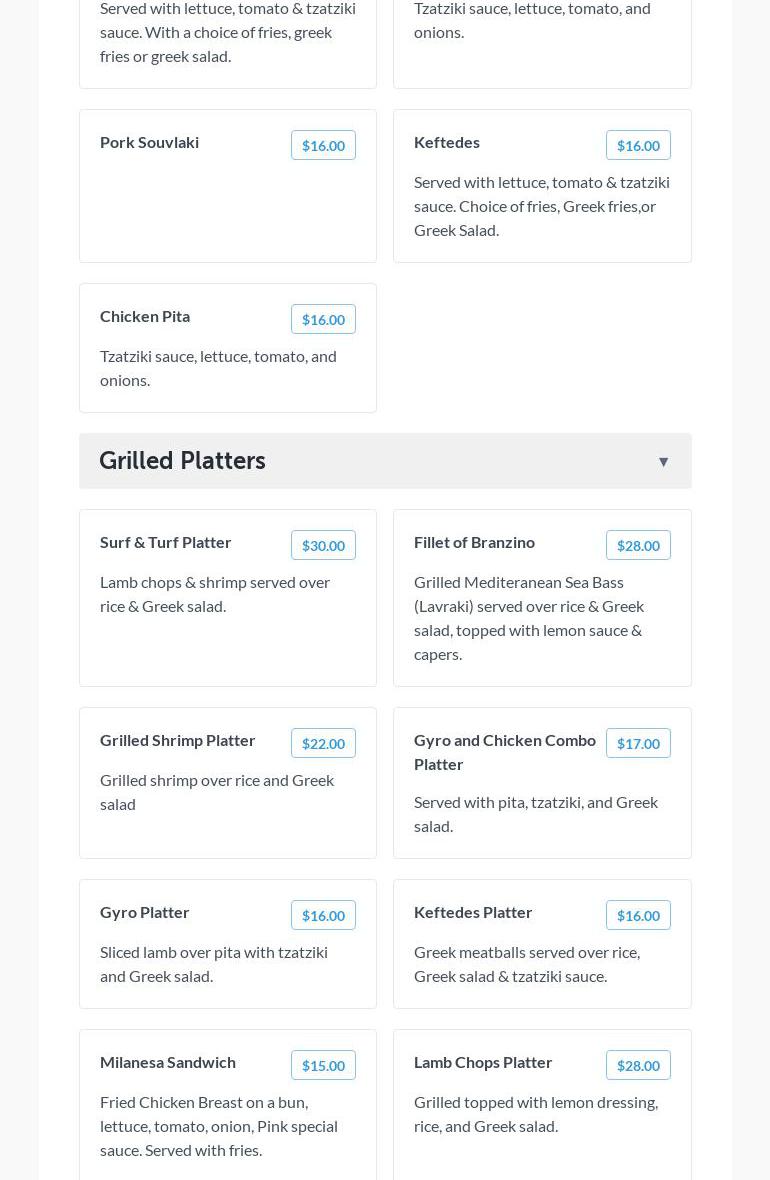Click Keftedes Platter $16.00 price button

click(x=638, y=916)
